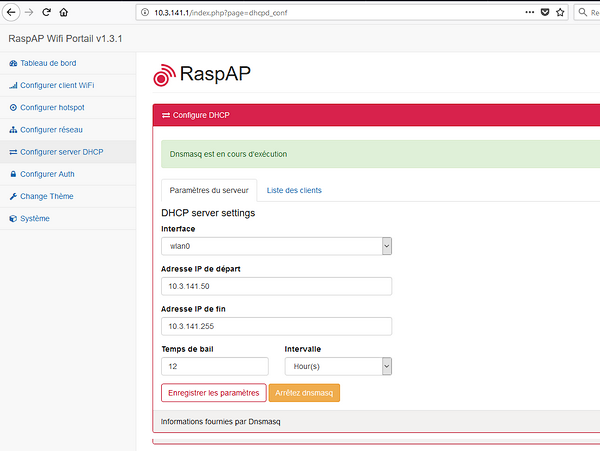
Task: Click the Tableau de bord dashboard icon
Action: (x=13, y=63)
